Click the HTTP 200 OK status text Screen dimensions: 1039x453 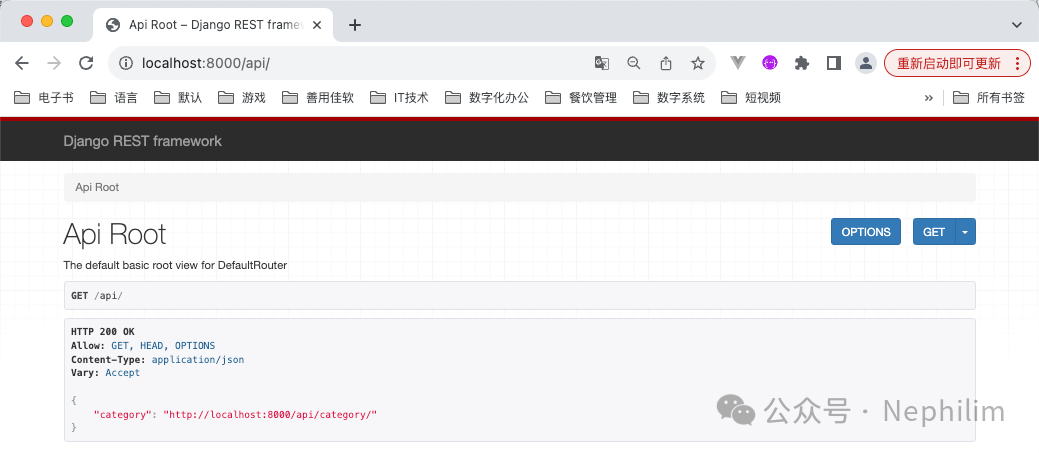click(103, 332)
